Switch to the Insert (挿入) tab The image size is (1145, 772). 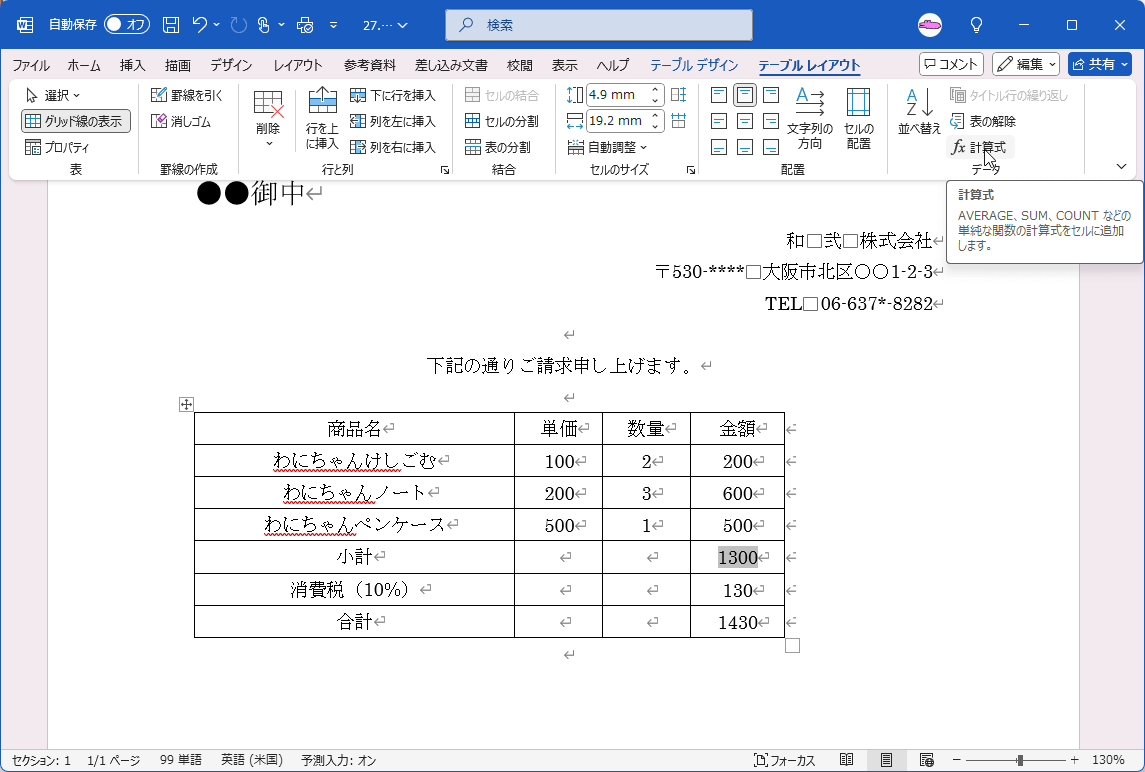click(x=132, y=65)
